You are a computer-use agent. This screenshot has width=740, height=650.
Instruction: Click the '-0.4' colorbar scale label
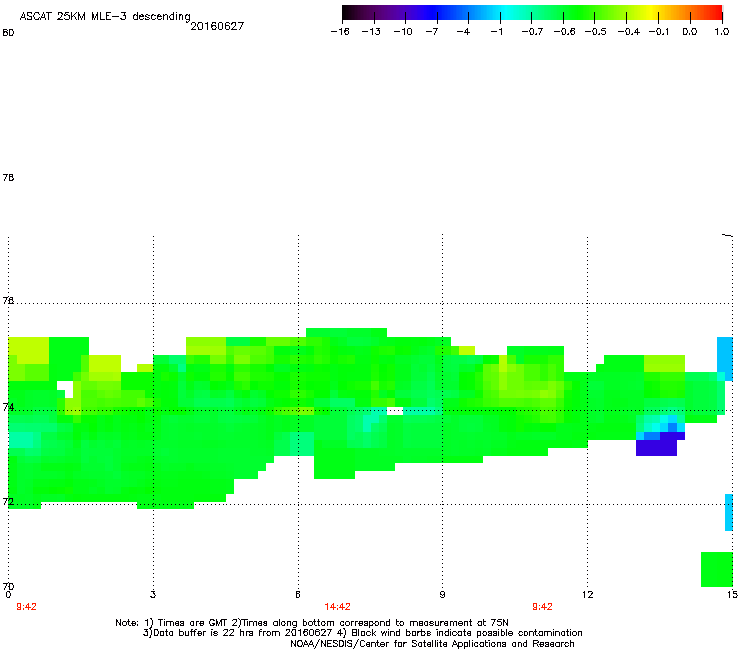[629, 32]
